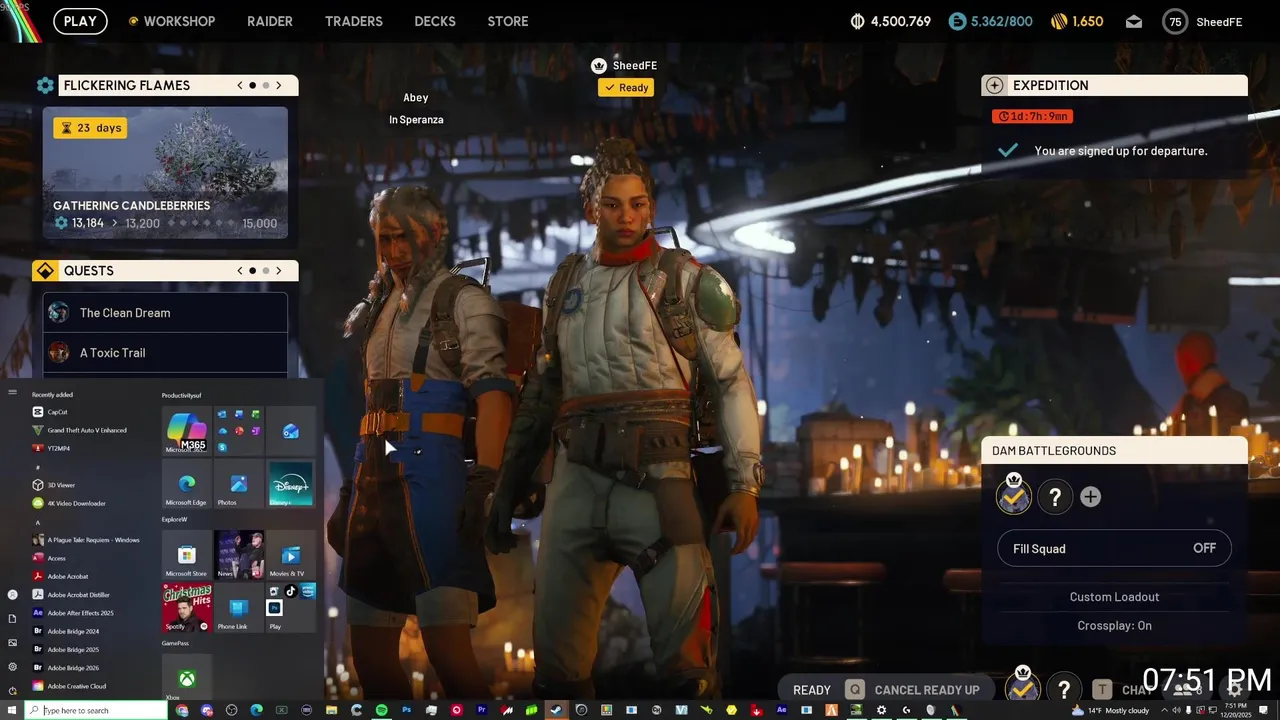Open the Dam Battlegrounds map header
Viewport: 1280px width, 720px height.
(1114, 451)
